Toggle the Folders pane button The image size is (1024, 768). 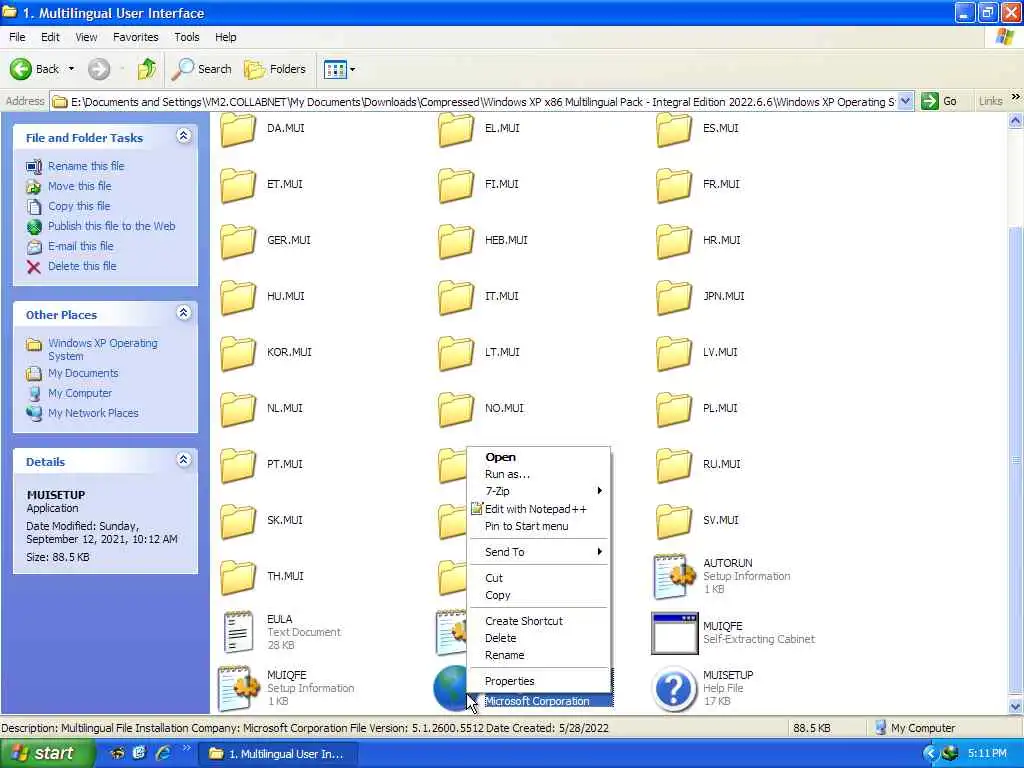click(274, 69)
